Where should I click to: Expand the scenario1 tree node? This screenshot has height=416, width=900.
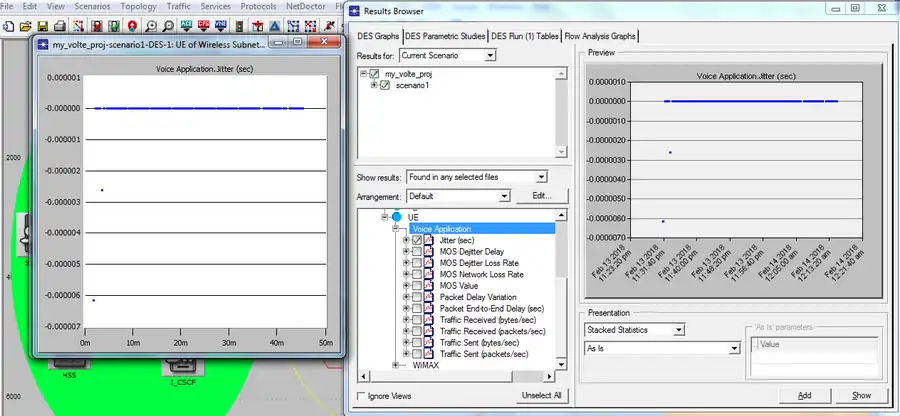coord(374,85)
